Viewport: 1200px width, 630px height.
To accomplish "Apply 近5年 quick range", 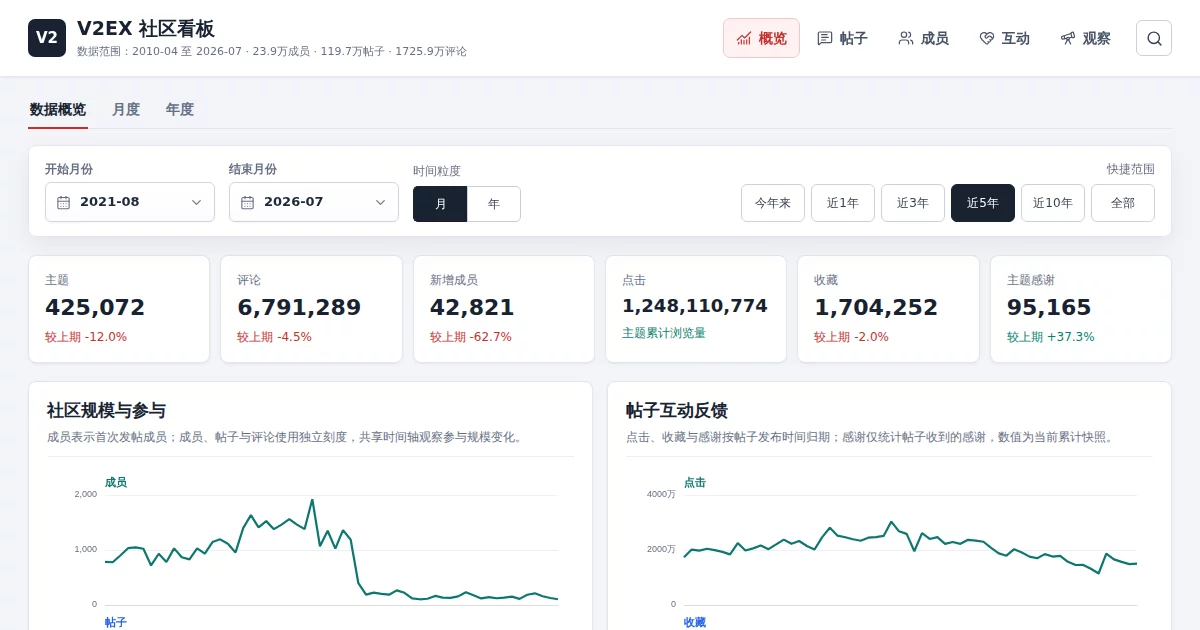I will (983, 203).
